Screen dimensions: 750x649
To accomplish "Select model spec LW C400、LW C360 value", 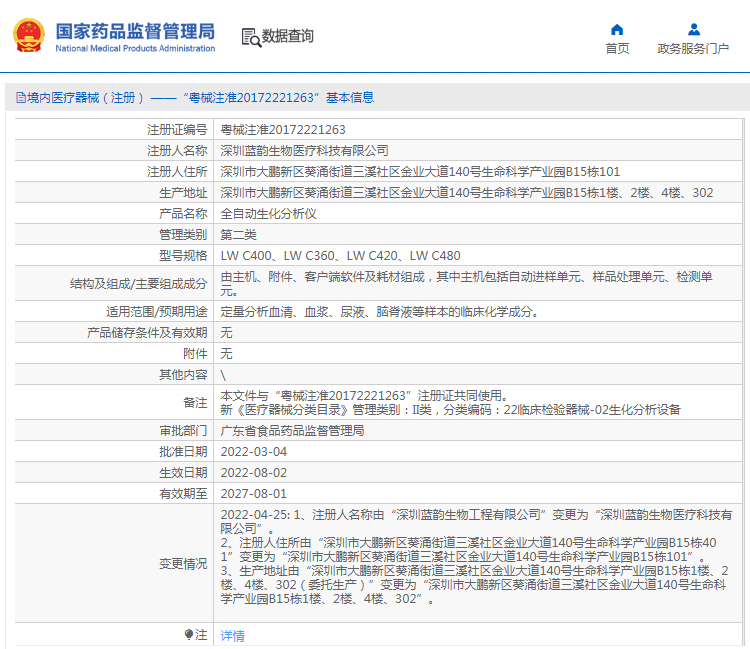I will (340, 256).
